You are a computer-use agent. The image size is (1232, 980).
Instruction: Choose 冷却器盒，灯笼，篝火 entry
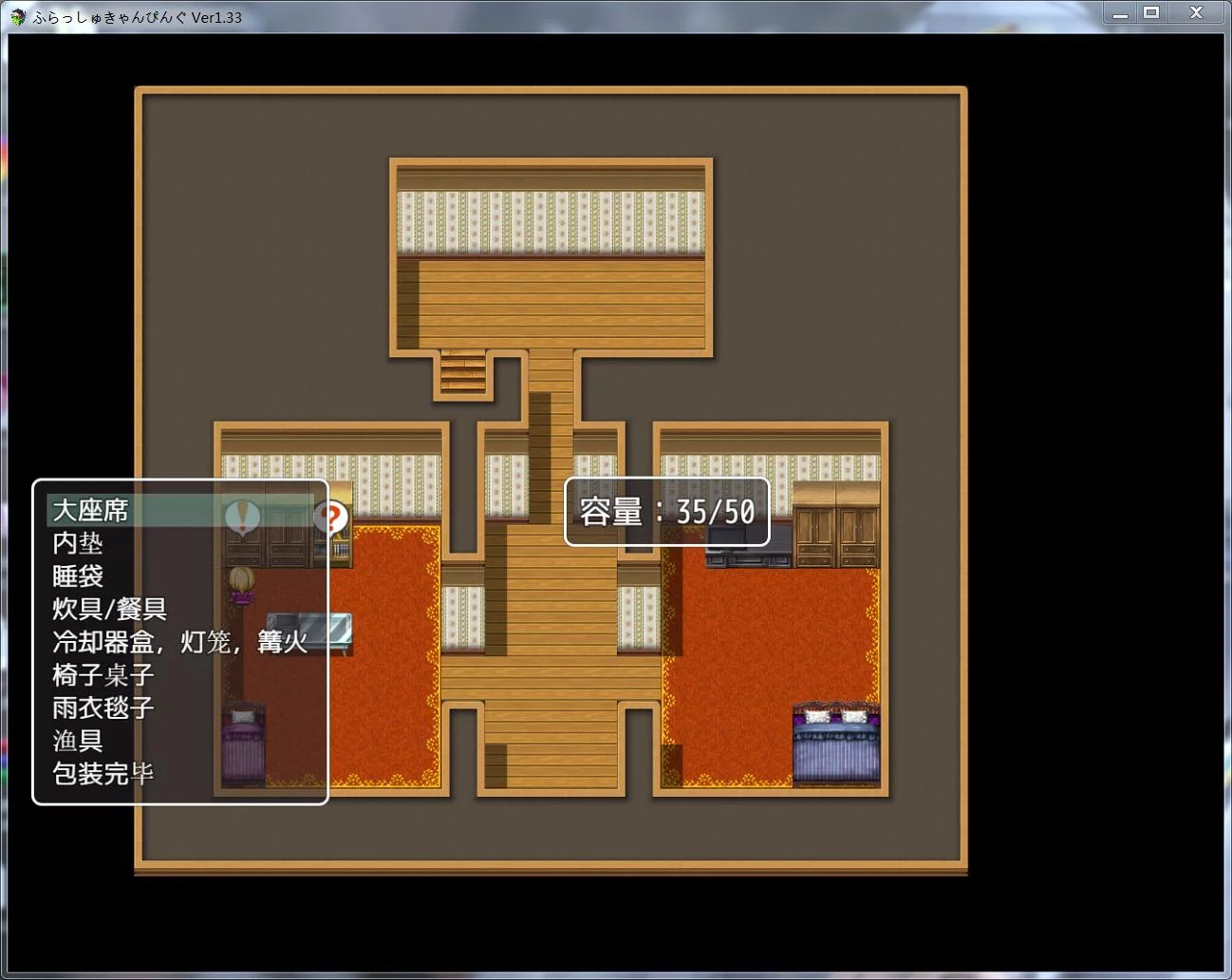(x=180, y=642)
